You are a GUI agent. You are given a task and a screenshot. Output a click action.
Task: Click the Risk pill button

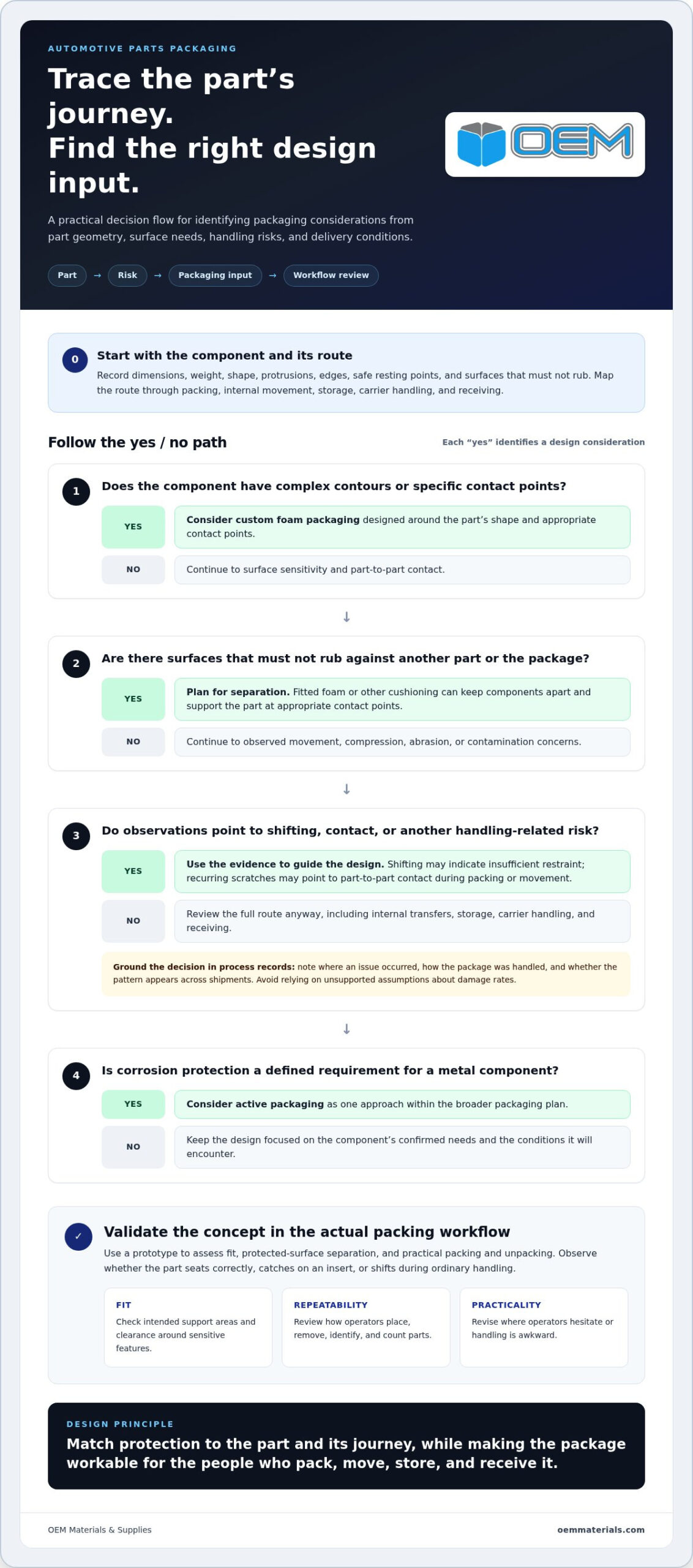click(127, 276)
